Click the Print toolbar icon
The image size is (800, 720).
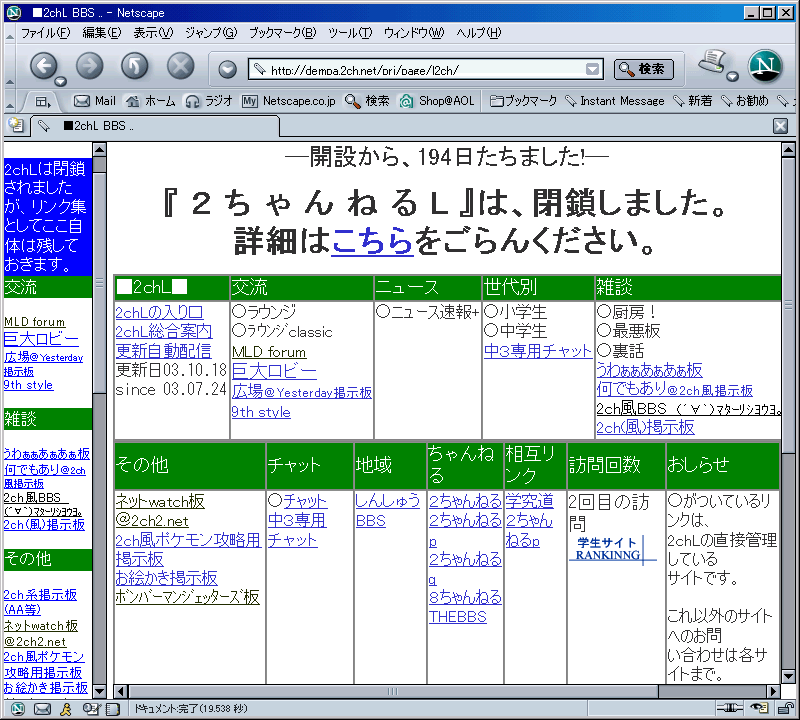pyautogui.click(x=713, y=62)
